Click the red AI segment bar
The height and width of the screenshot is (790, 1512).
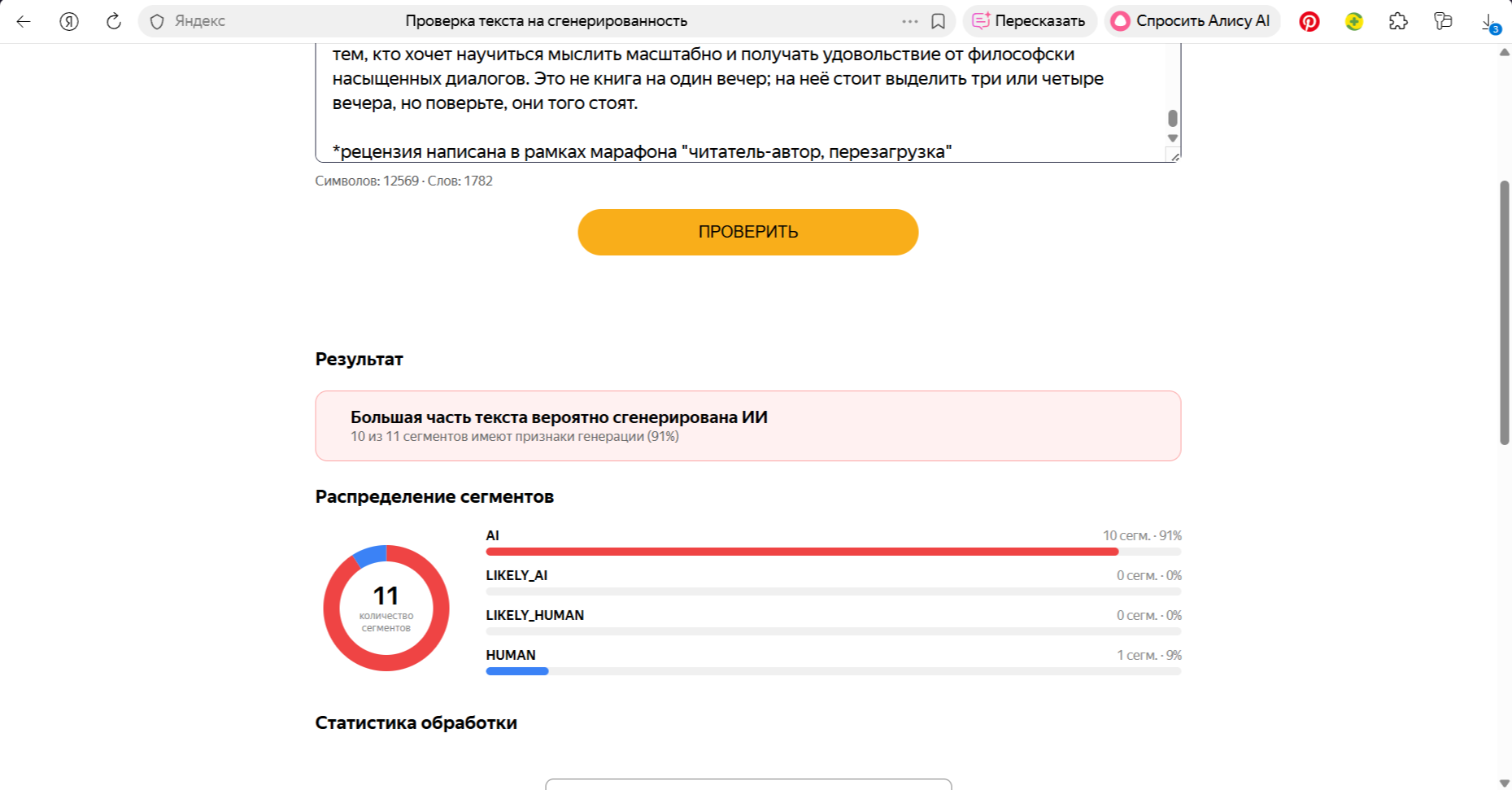coord(802,552)
